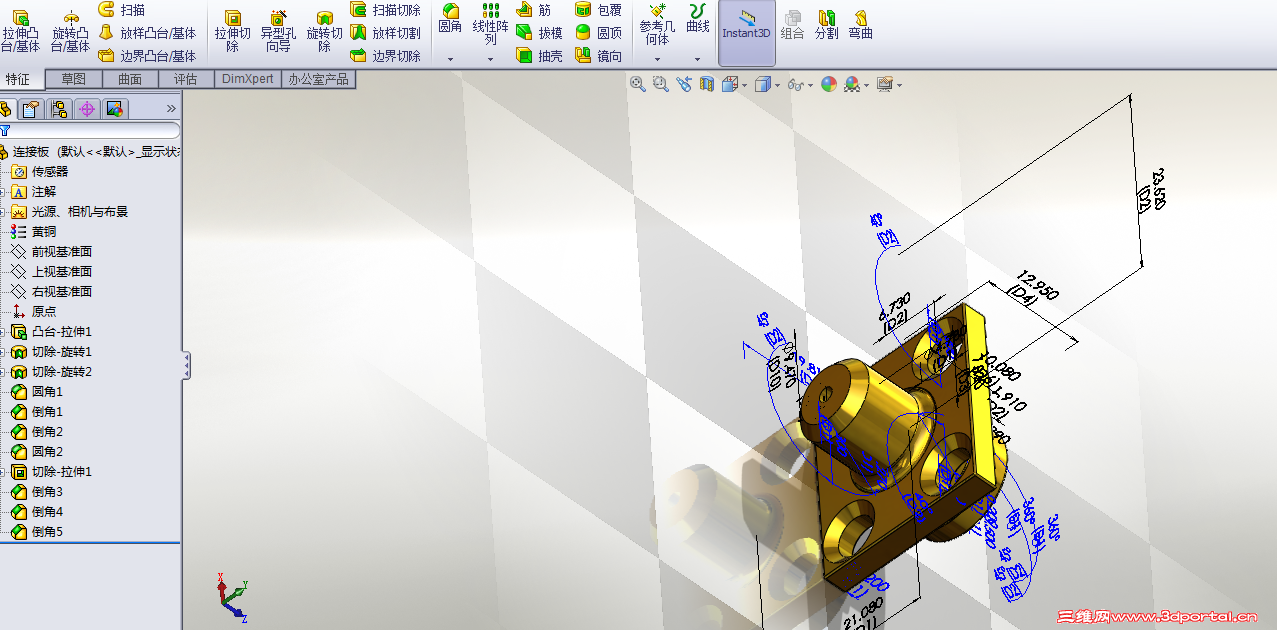Open the 异型孔向导 hole wizard
This screenshot has height=630, width=1277.
(x=278, y=32)
